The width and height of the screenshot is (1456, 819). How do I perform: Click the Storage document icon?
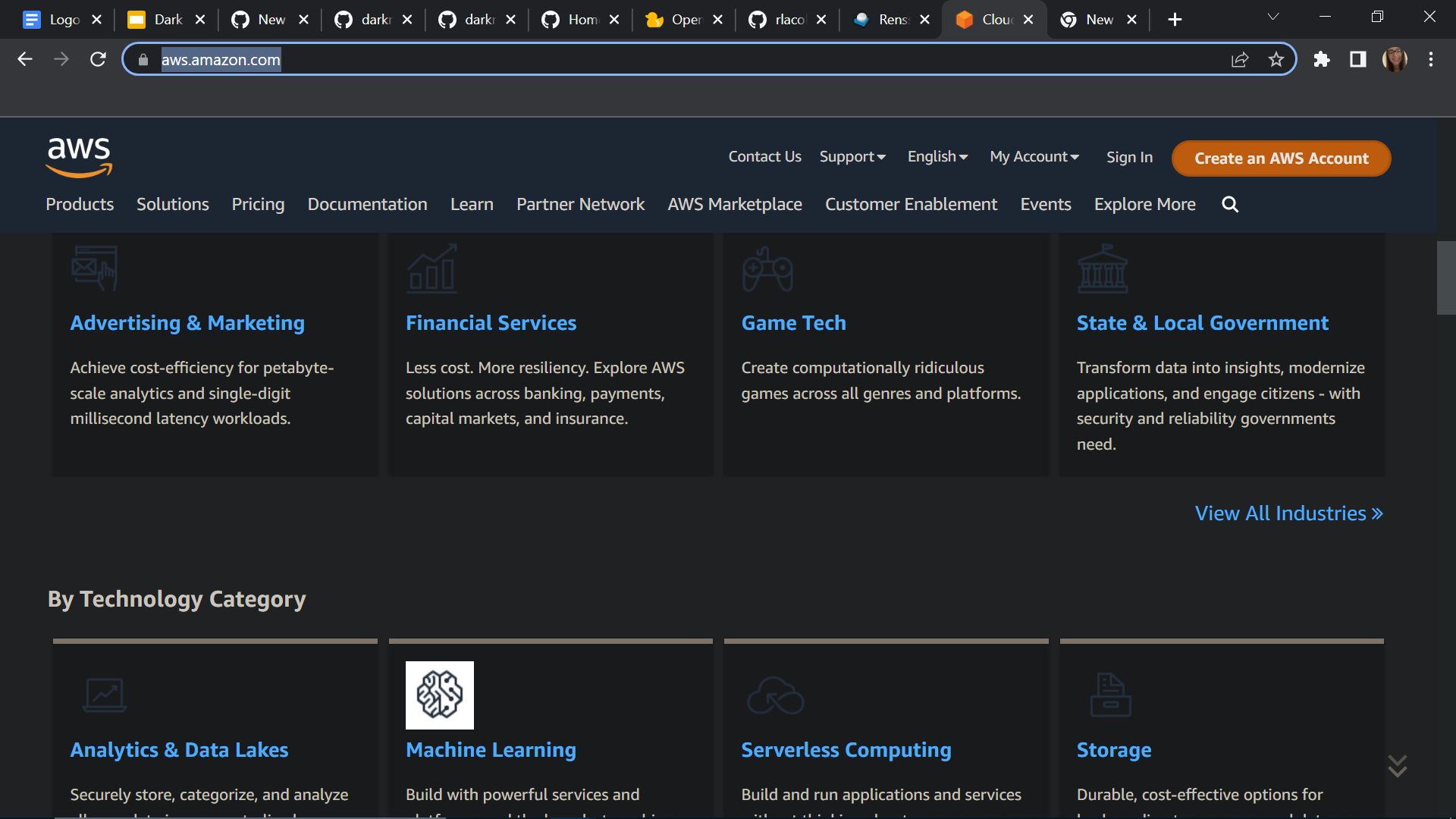point(1110,695)
